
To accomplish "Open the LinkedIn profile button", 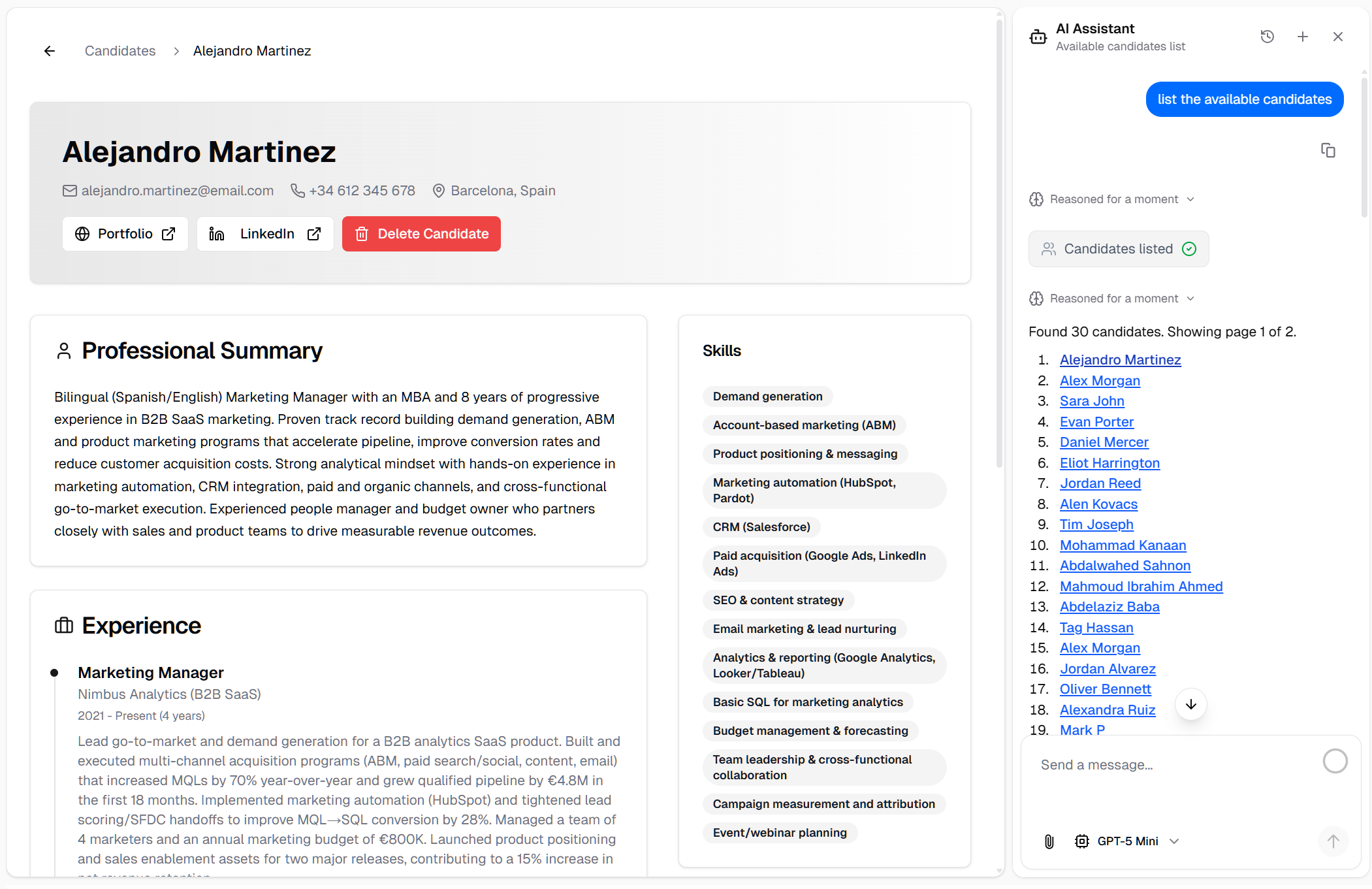I will 265,234.
